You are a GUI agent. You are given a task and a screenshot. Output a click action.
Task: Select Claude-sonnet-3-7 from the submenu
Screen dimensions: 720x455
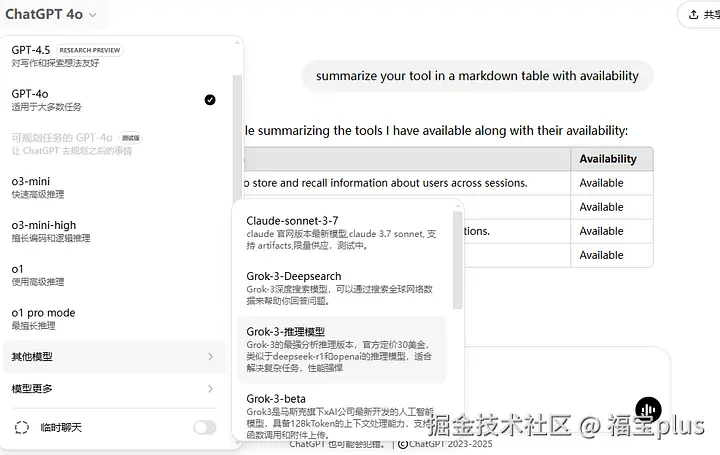342,233
